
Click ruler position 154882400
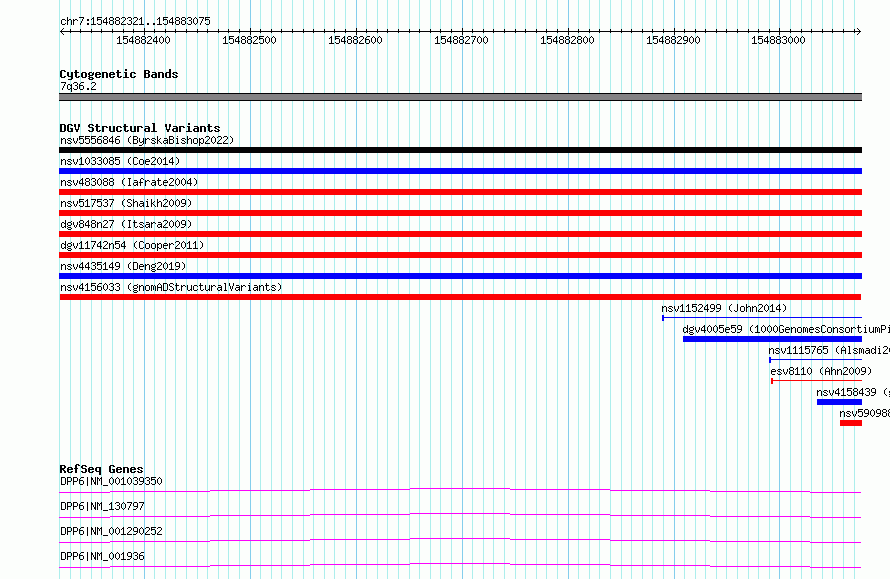tap(143, 40)
